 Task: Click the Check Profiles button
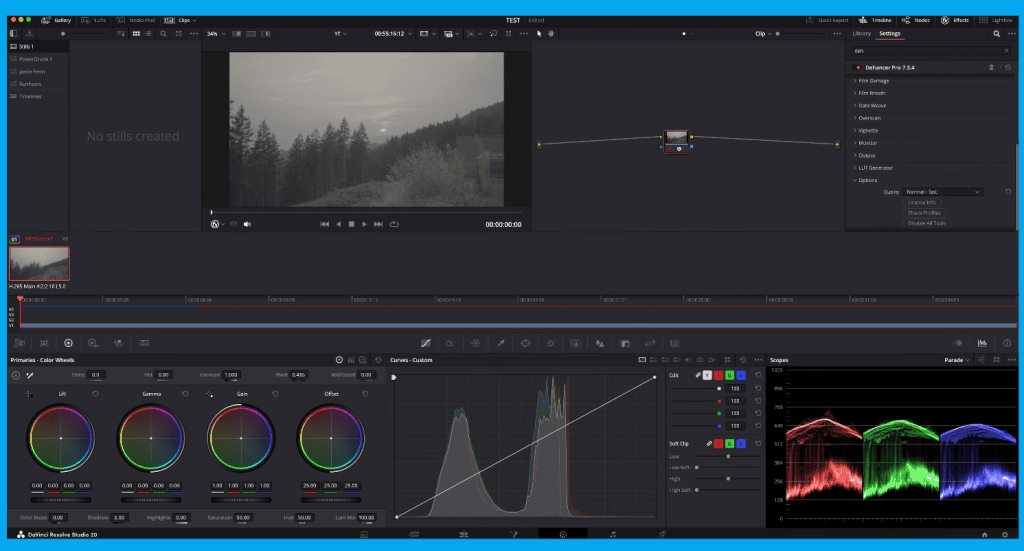click(x=926, y=213)
